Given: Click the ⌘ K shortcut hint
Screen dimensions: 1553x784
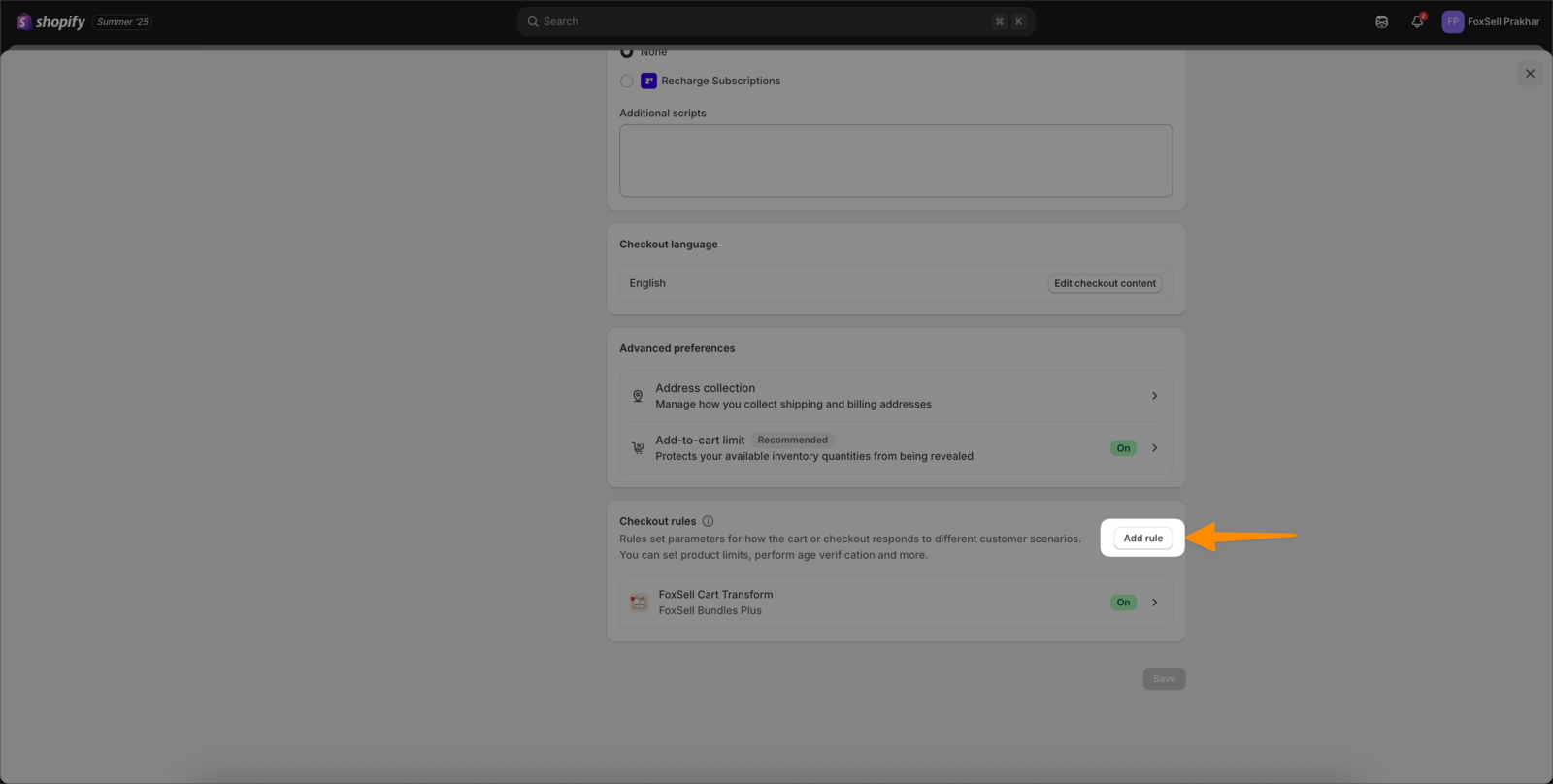Looking at the screenshot, I should pos(1008,21).
